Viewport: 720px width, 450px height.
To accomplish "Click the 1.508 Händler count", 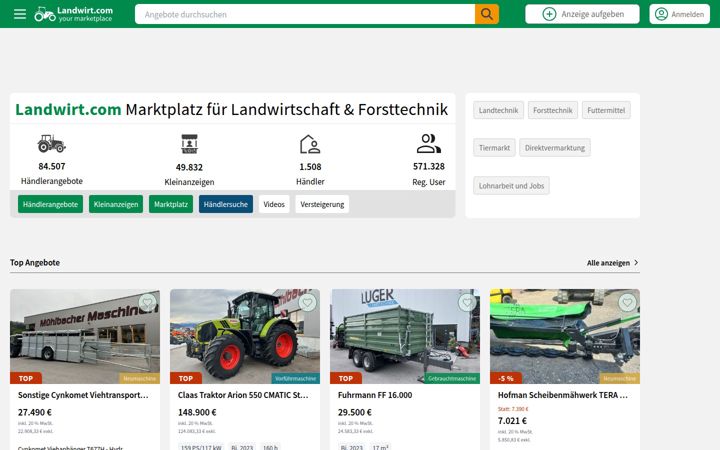I will tap(310, 167).
